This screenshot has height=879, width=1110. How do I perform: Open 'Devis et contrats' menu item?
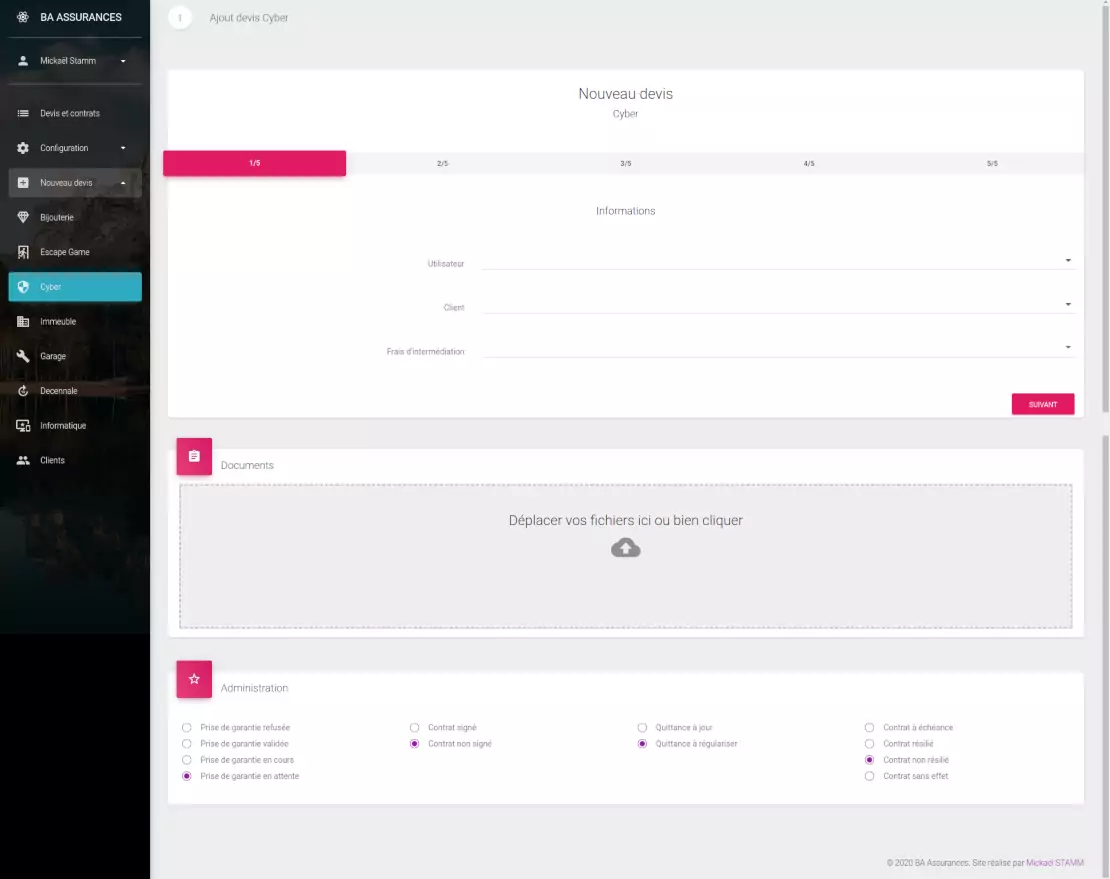(x=70, y=113)
